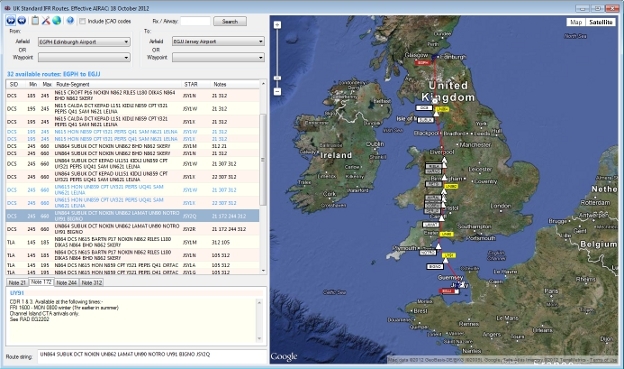The width and height of the screenshot is (624, 369).
Task: Select highlighted route row with STAR JSY2Q
Action: click(x=133, y=216)
